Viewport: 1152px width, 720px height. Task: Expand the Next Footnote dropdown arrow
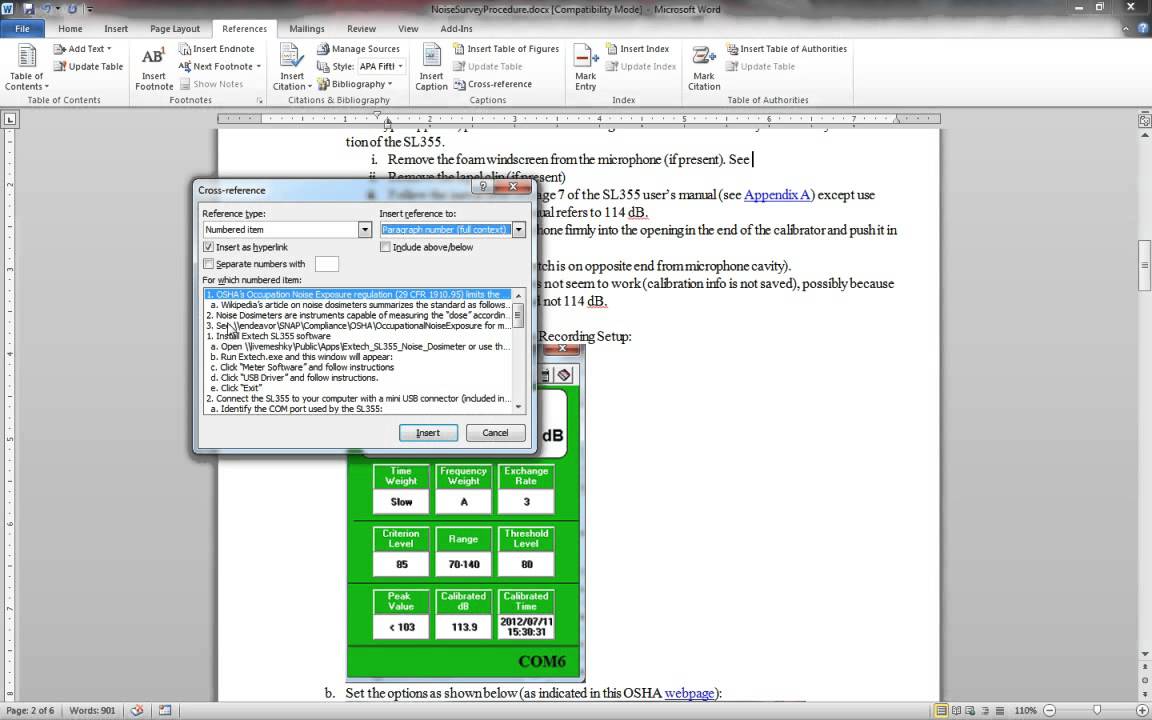[259, 67]
